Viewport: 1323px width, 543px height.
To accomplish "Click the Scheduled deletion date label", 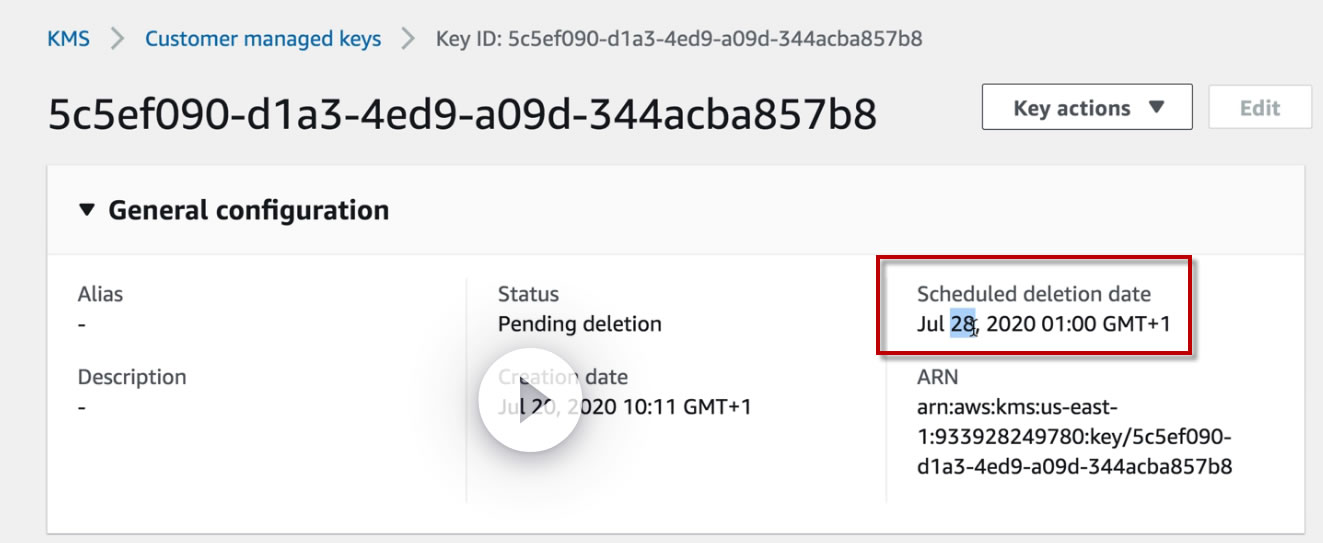I will [x=1033, y=294].
